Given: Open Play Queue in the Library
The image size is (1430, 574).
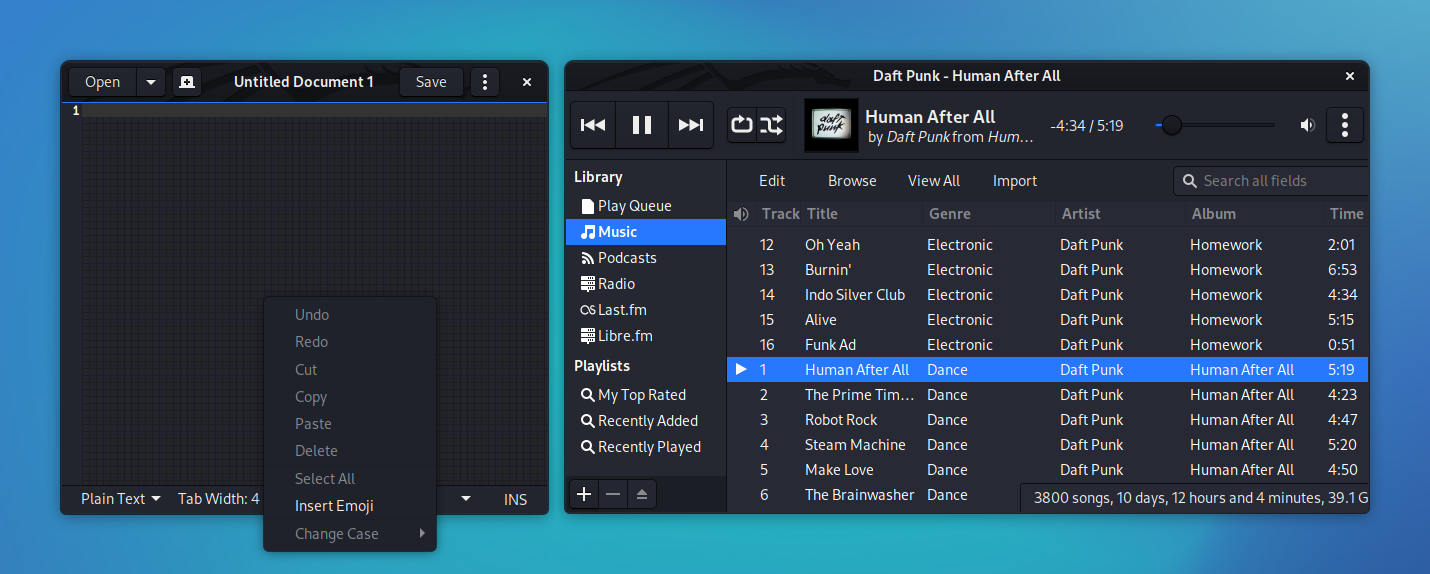Looking at the screenshot, I should click(x=646, y=206).
